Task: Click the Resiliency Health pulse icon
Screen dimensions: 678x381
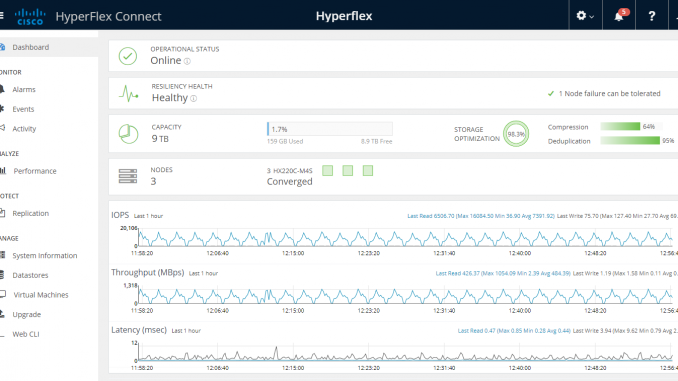Action: (x=128, y=93)
